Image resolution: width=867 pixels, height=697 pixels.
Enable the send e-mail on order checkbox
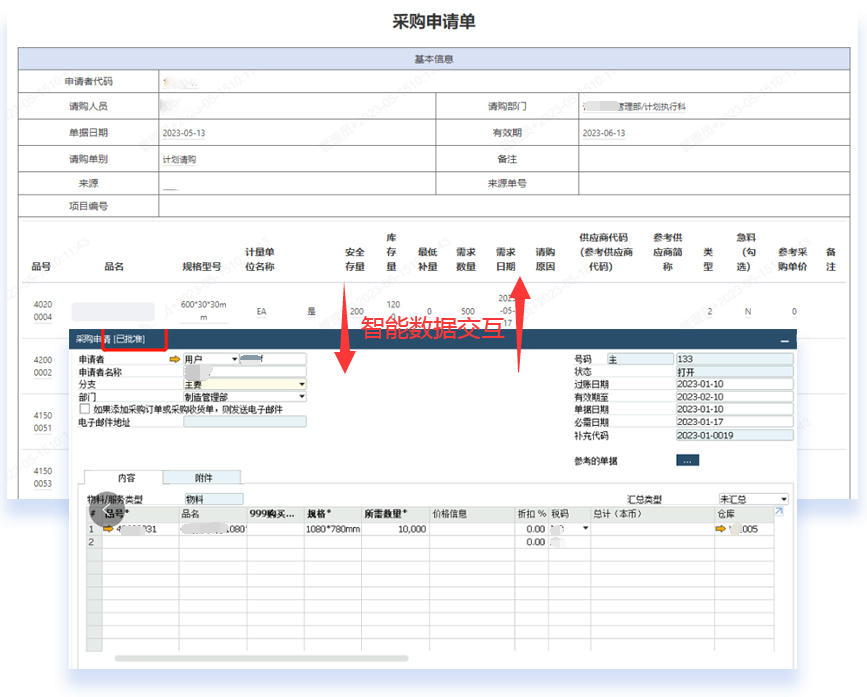(84, 409)
